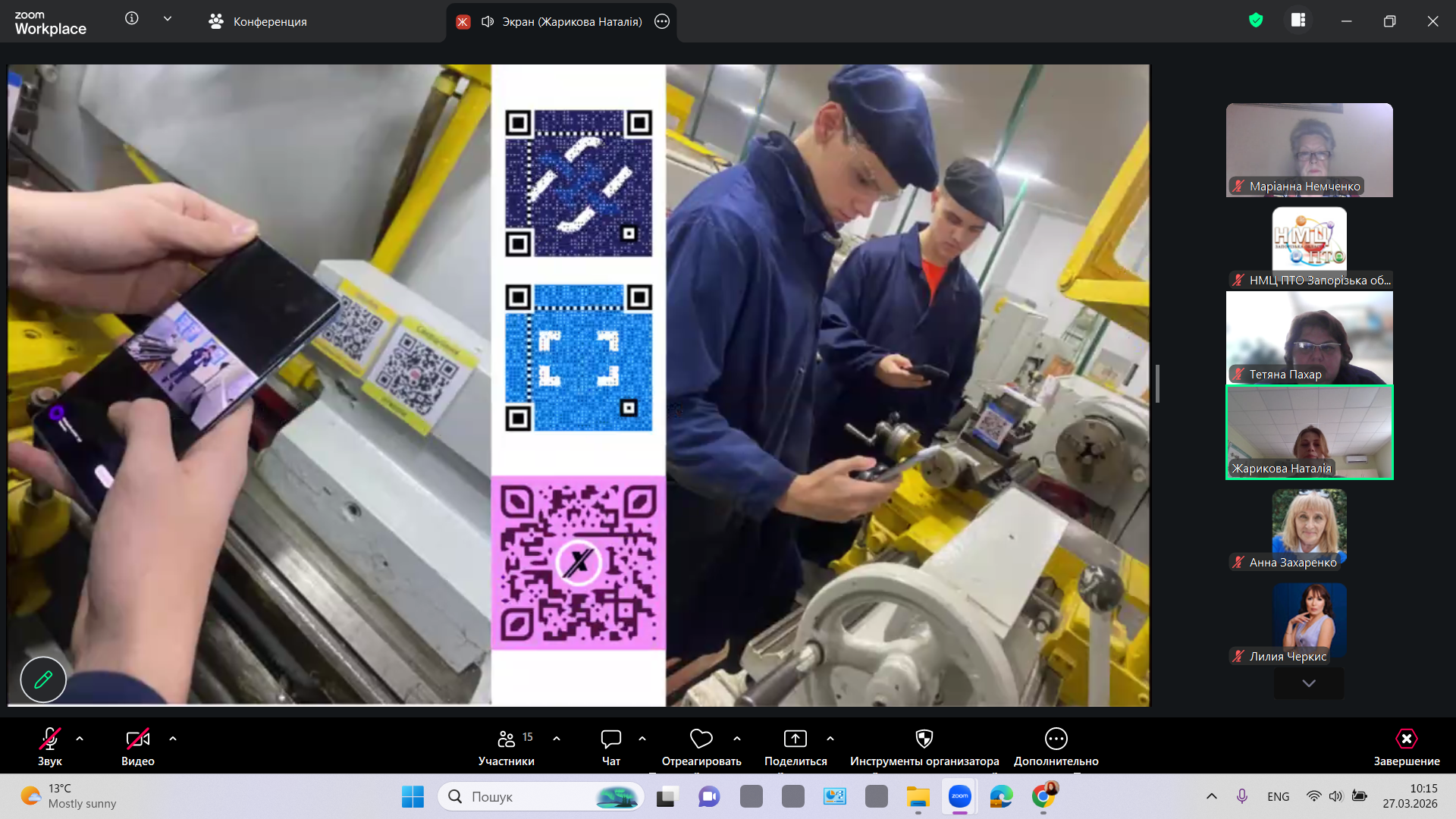Open the Участники participants list
This screenshot has width=1456, height=819.
click(x=506, y=739)
